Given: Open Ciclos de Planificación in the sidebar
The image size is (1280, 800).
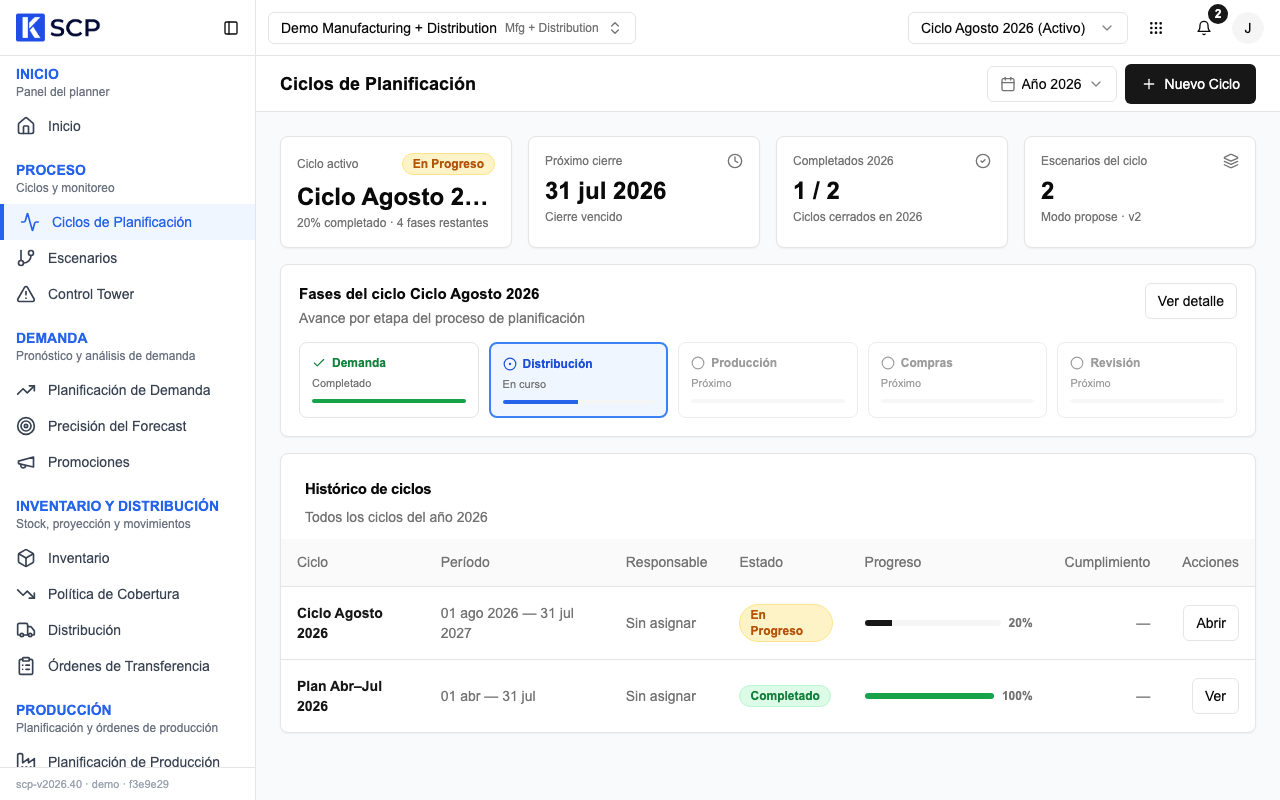Looking at the screenshot, I should [x=128, y=222].
